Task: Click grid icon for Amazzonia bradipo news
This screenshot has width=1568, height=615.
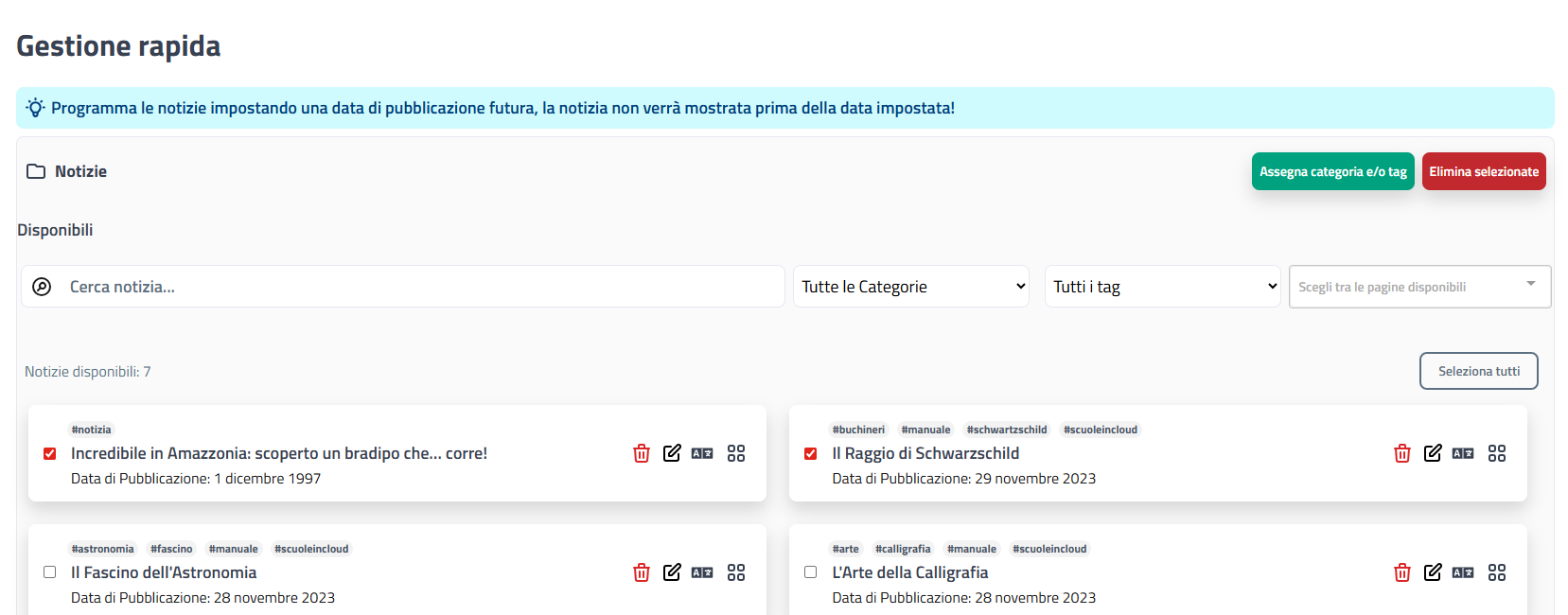Action: 736,453
